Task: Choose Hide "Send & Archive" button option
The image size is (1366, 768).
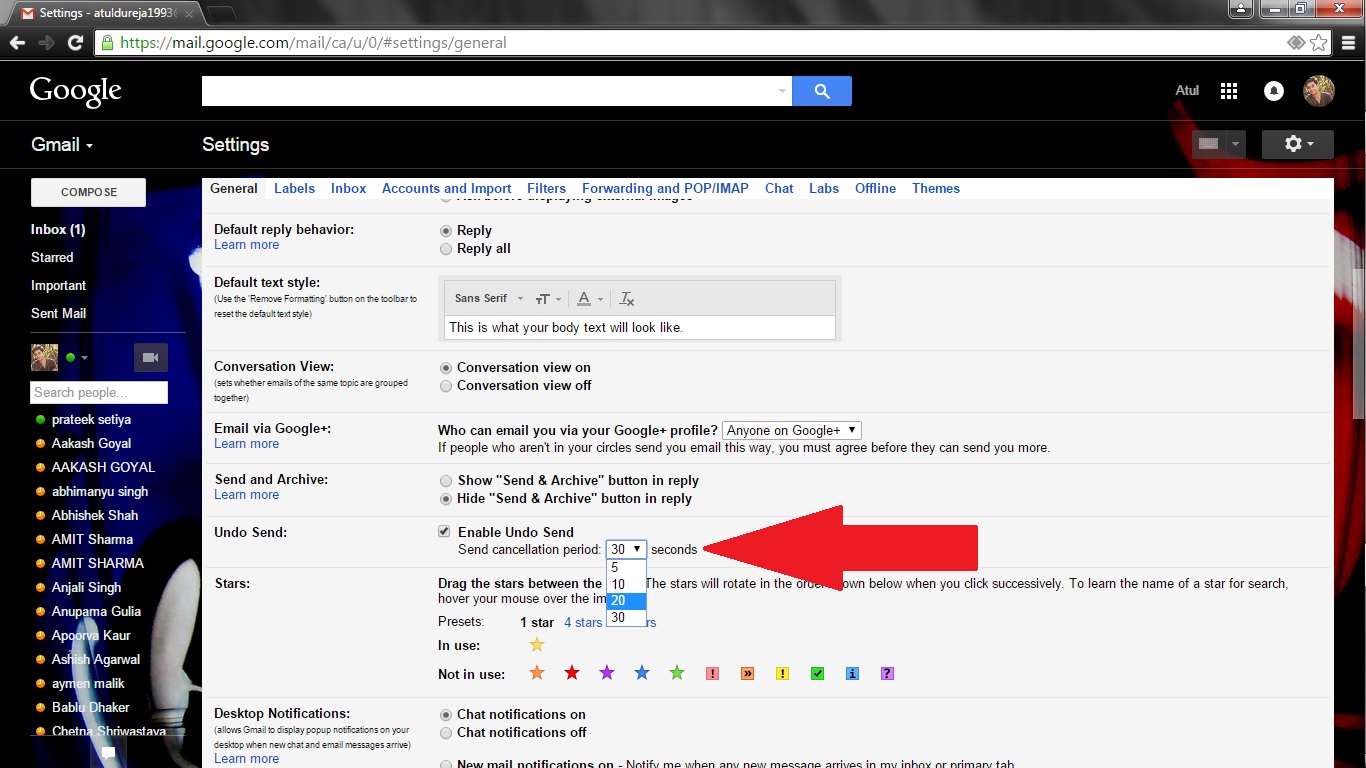Action: [446, 499]
